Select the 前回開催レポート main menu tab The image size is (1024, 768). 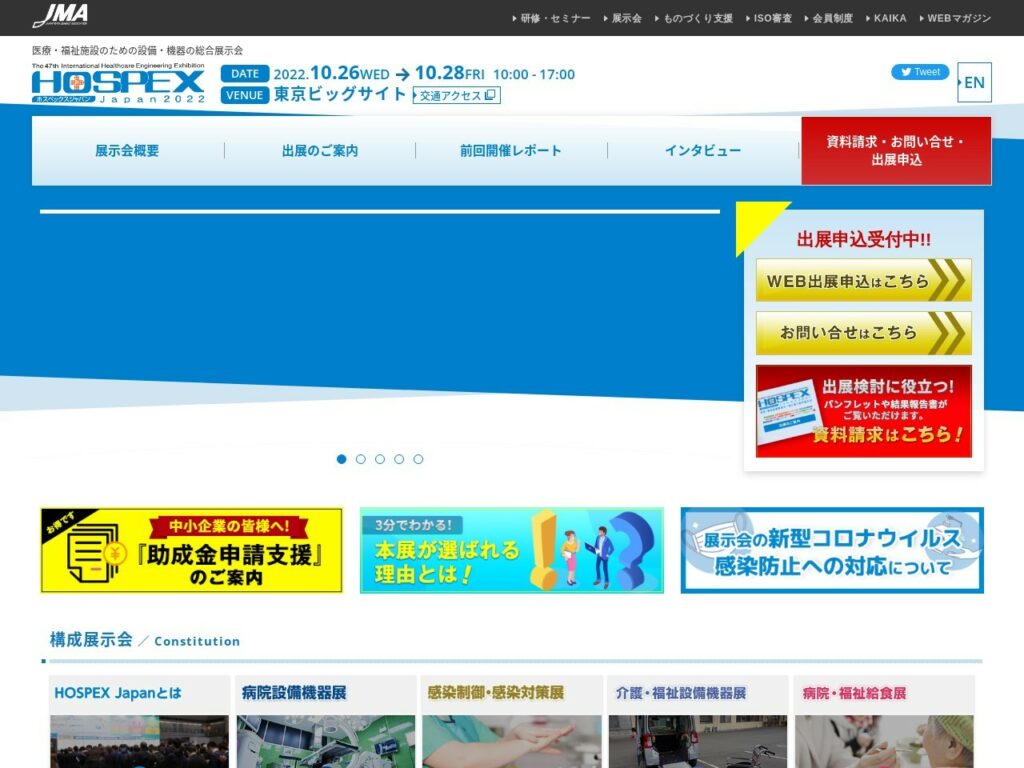511,151
